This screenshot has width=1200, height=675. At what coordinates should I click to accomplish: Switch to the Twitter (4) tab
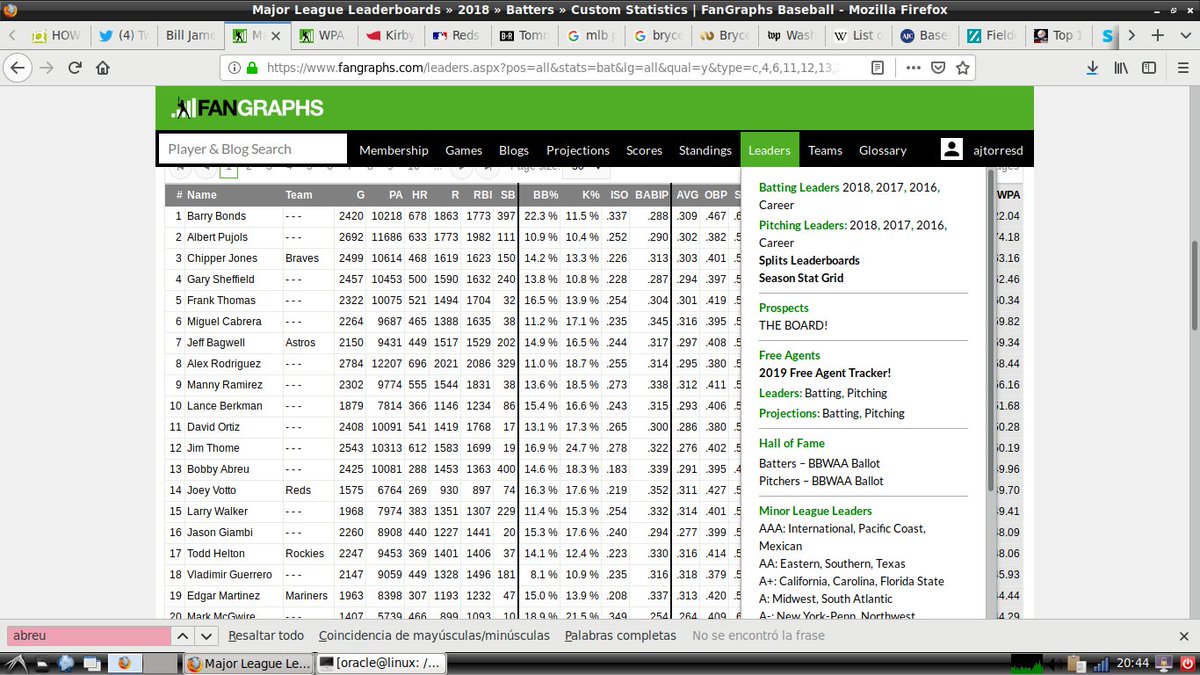point(123,35)
